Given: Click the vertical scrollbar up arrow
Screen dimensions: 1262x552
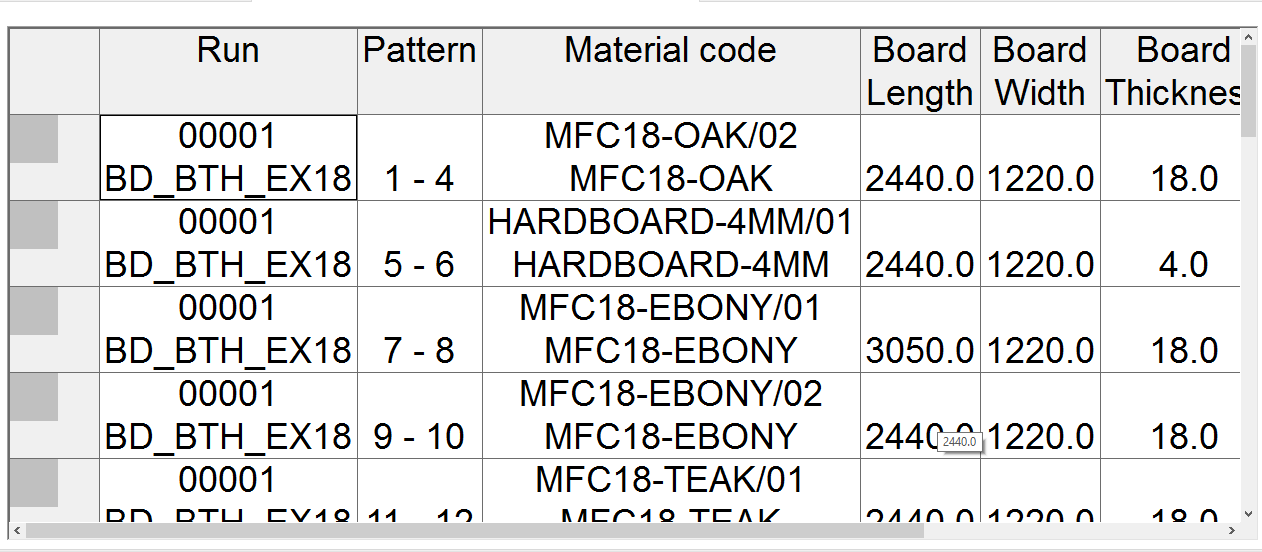Looking at the screenshot, I should pos(1248,38).
